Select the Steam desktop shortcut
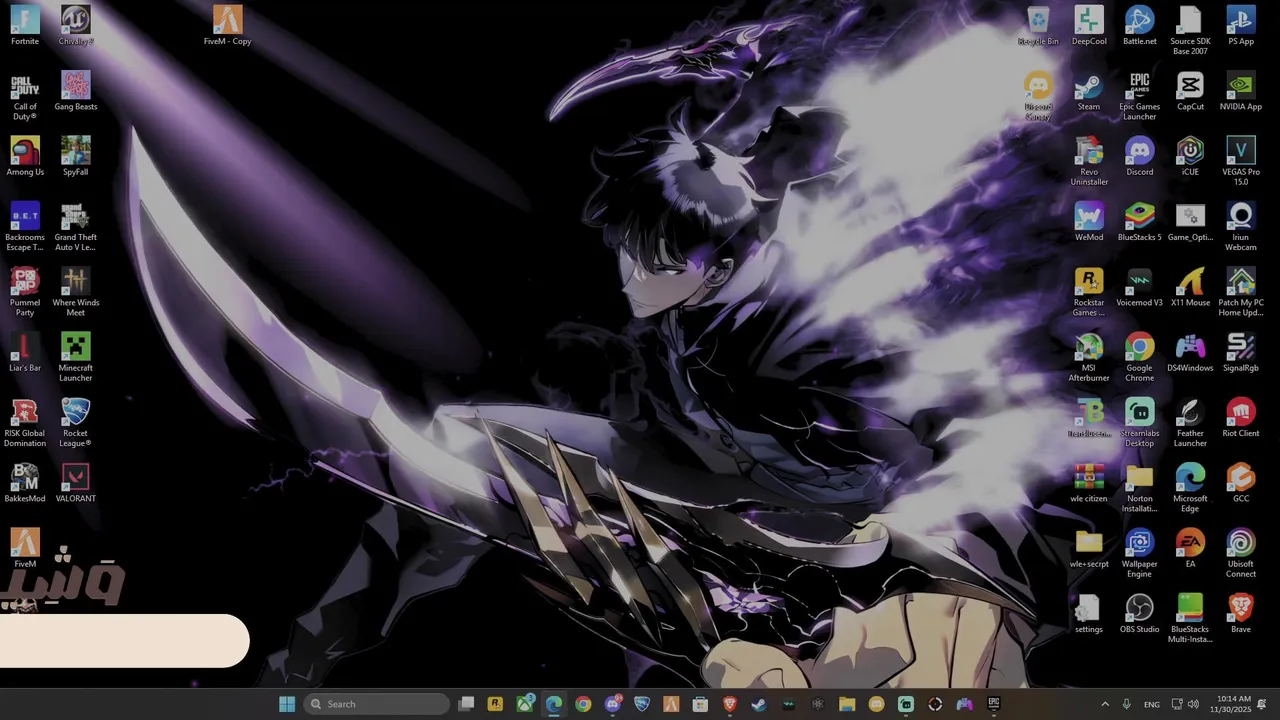 (x=1089, y=91)
